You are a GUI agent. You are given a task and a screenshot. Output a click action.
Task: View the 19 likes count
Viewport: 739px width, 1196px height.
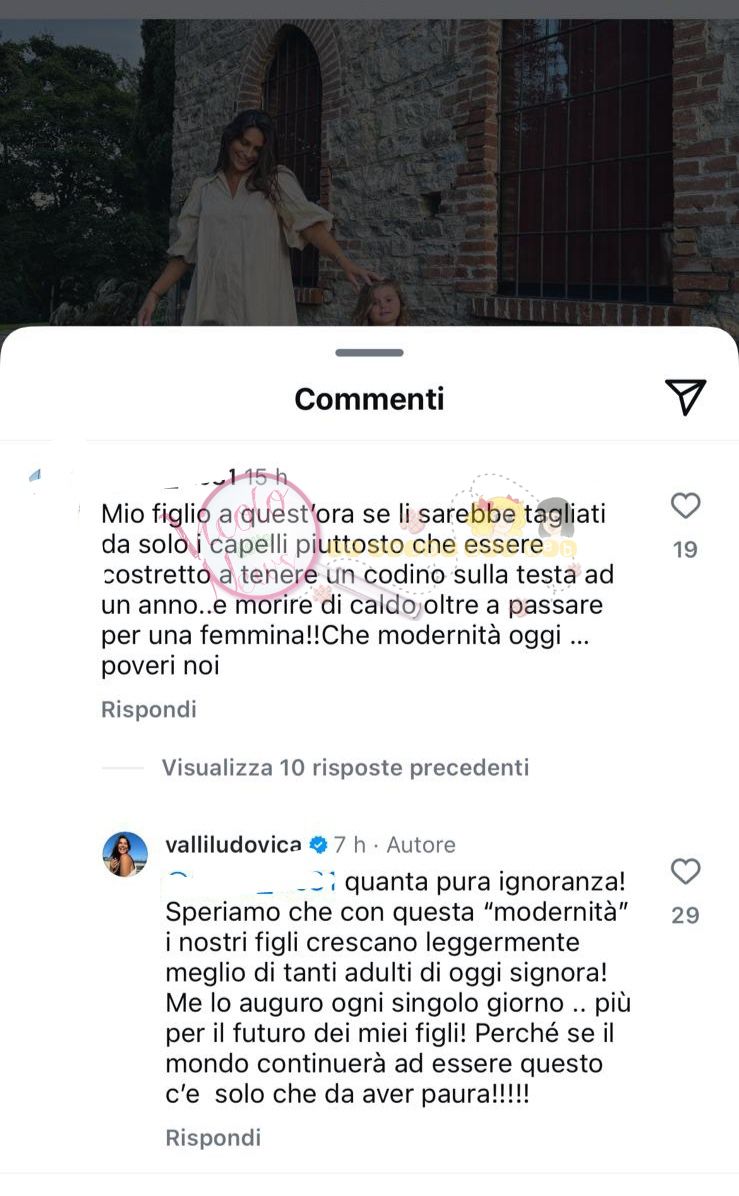coord(685,550)
